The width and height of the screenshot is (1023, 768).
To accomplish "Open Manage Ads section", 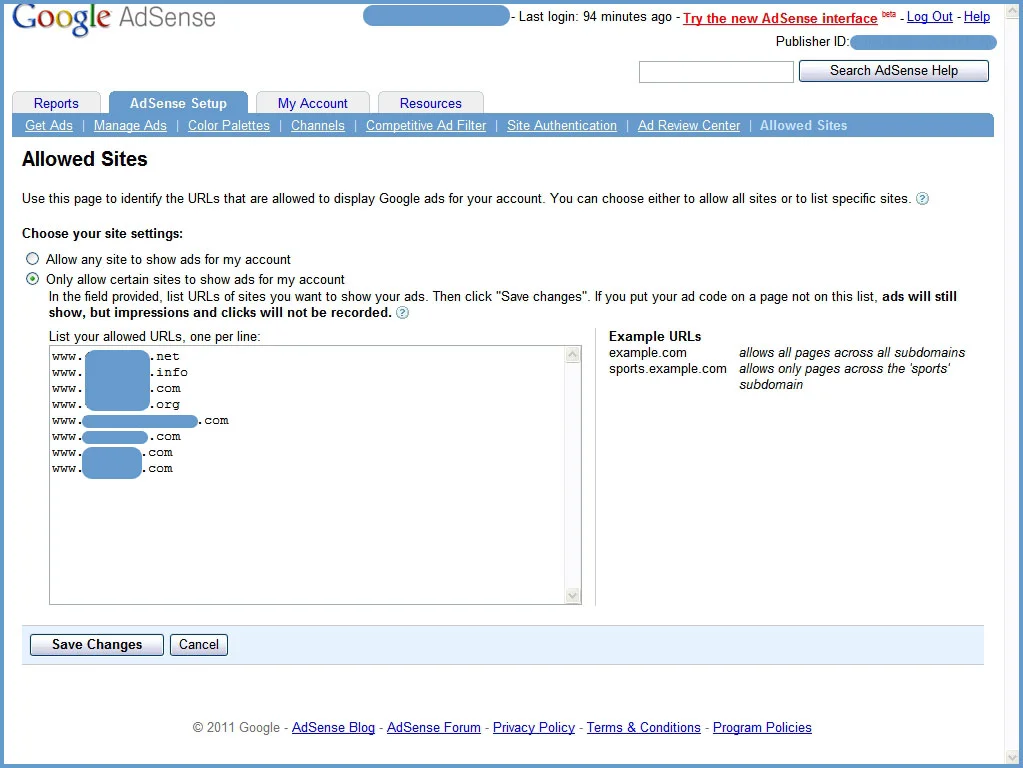I will (130, 126).
